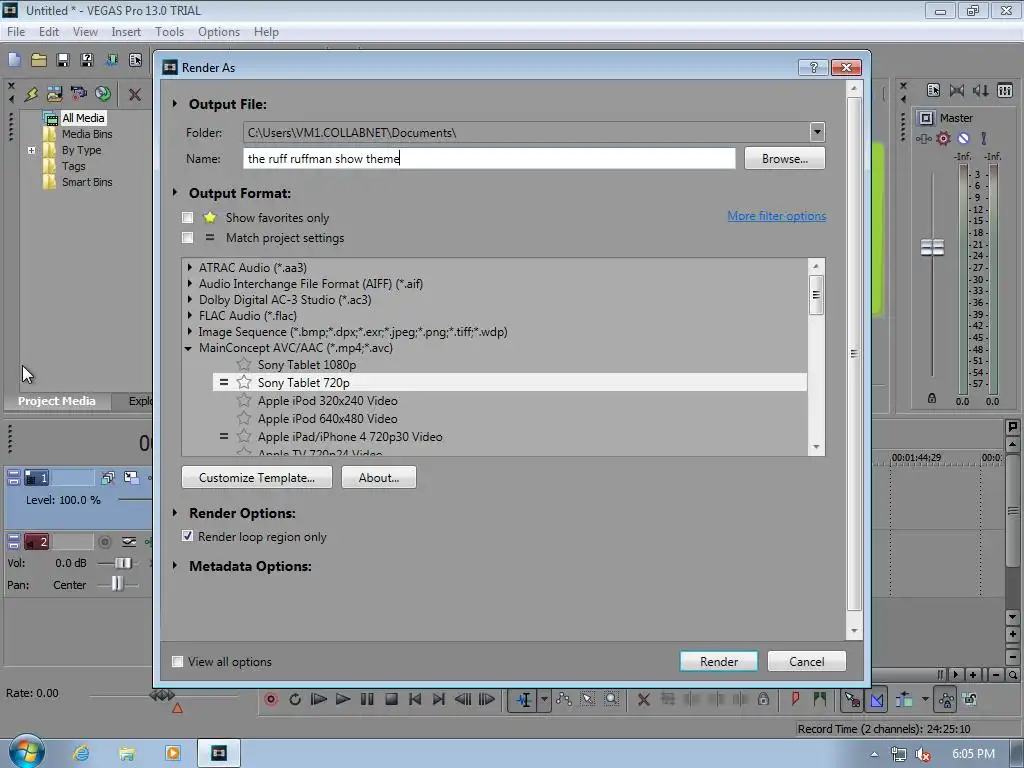Toggle favorite star for Apple iPod 320x240 Video
The image size is (1024, 768).
(244, 400)
